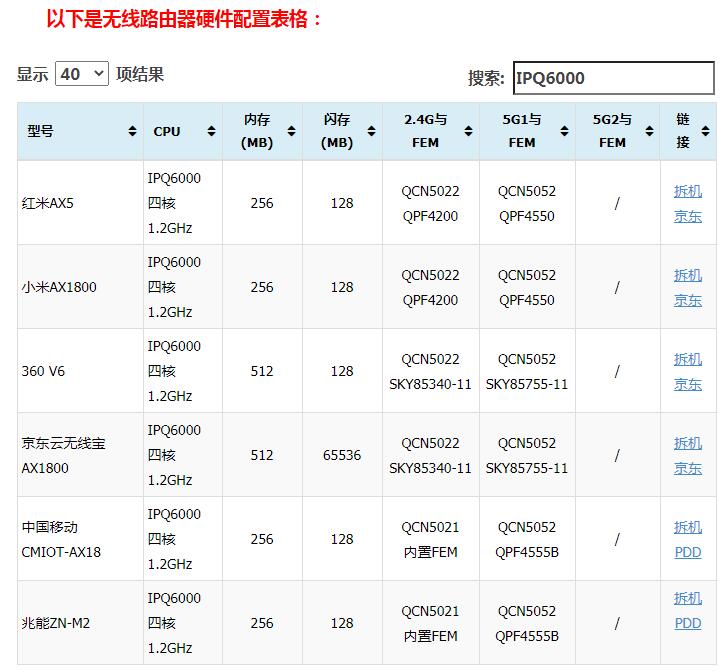Click the 项结果 label

click(140, 74)
